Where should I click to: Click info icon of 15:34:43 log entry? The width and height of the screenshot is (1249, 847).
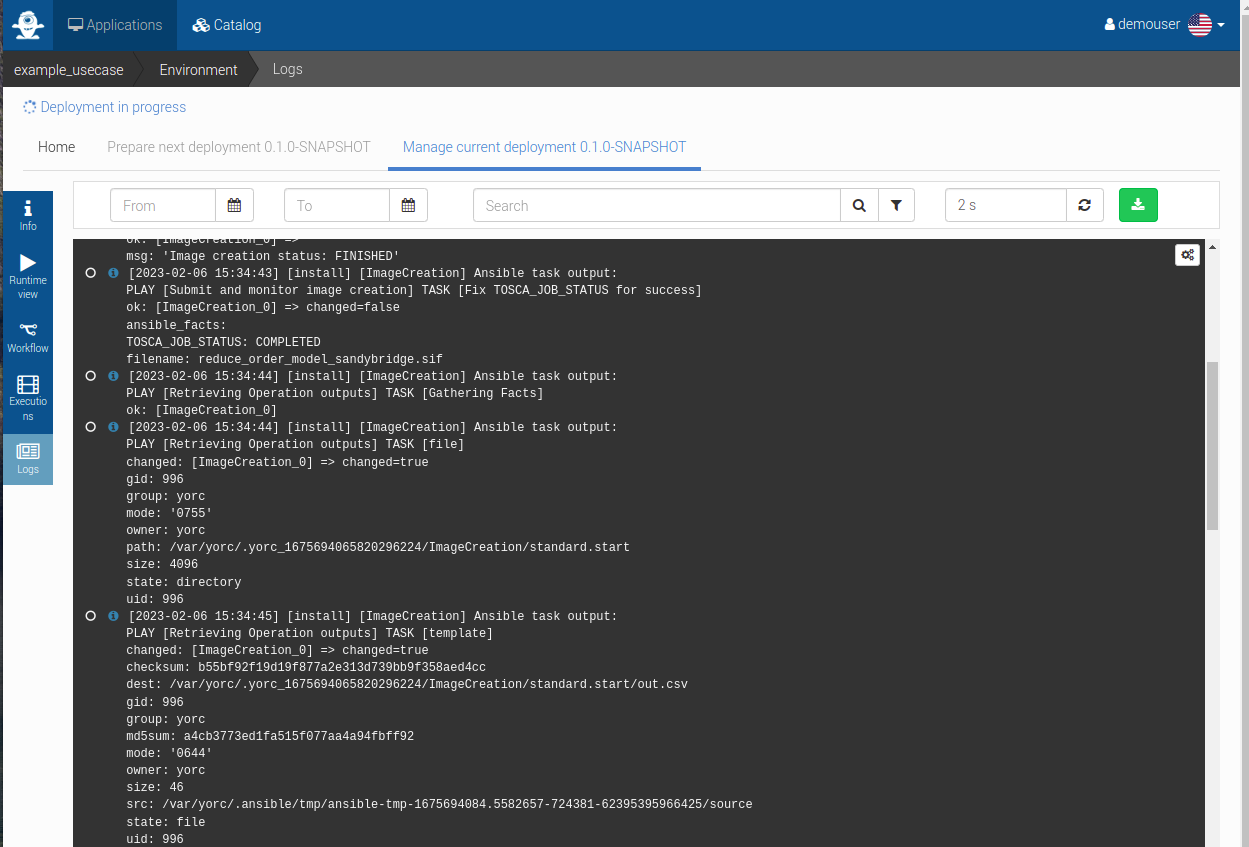(113, 273)
